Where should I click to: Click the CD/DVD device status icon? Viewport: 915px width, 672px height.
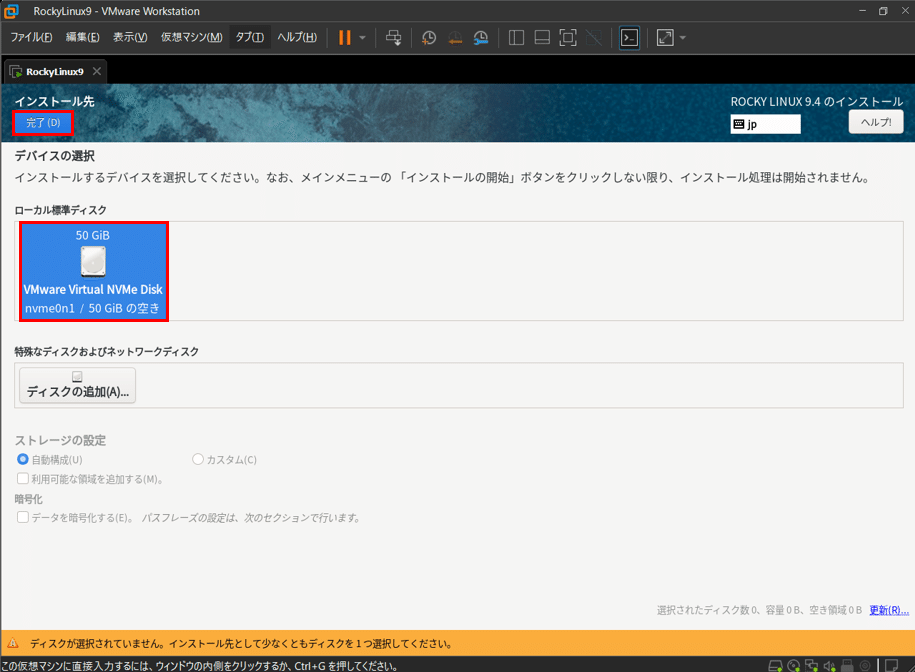click(x=794, y=666)
